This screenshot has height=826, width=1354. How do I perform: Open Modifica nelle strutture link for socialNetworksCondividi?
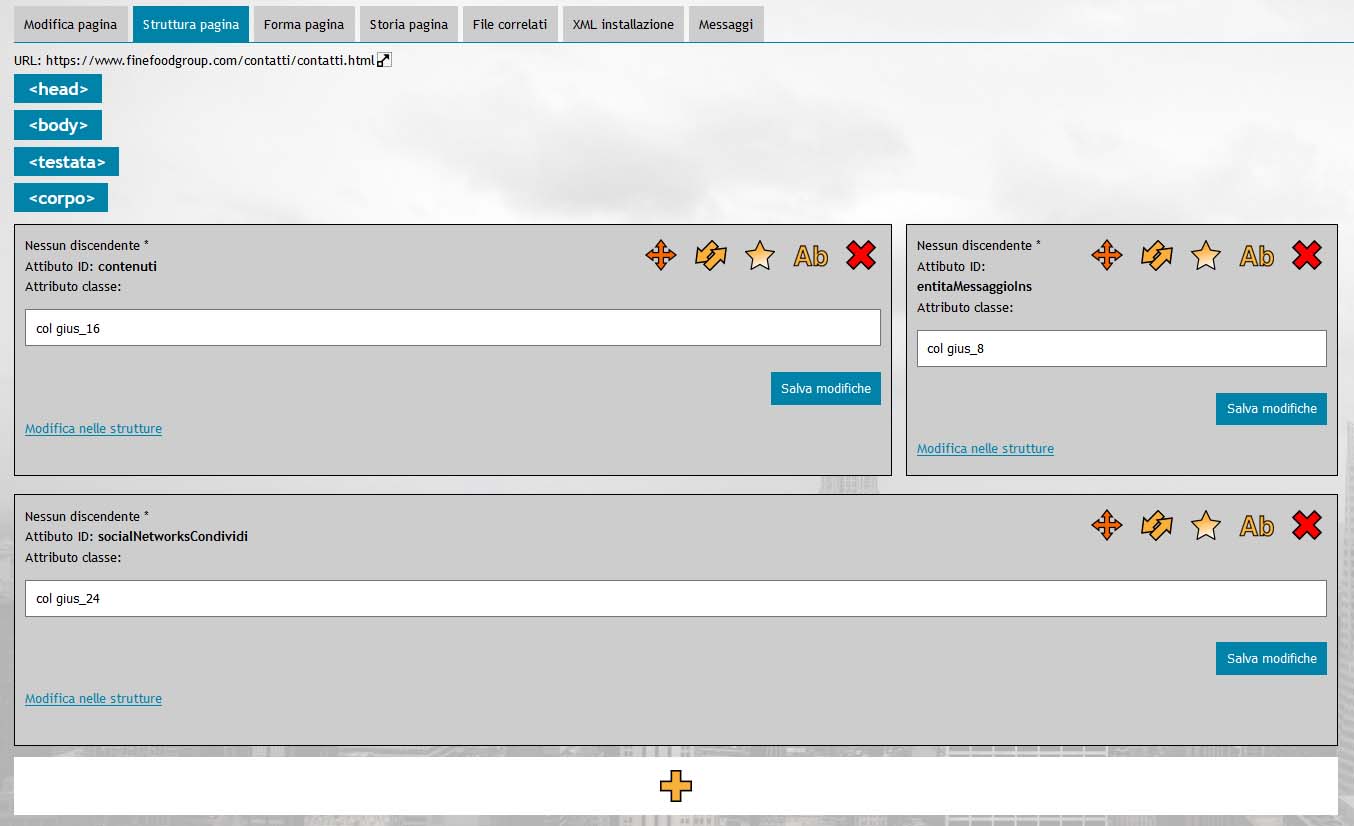93,699
